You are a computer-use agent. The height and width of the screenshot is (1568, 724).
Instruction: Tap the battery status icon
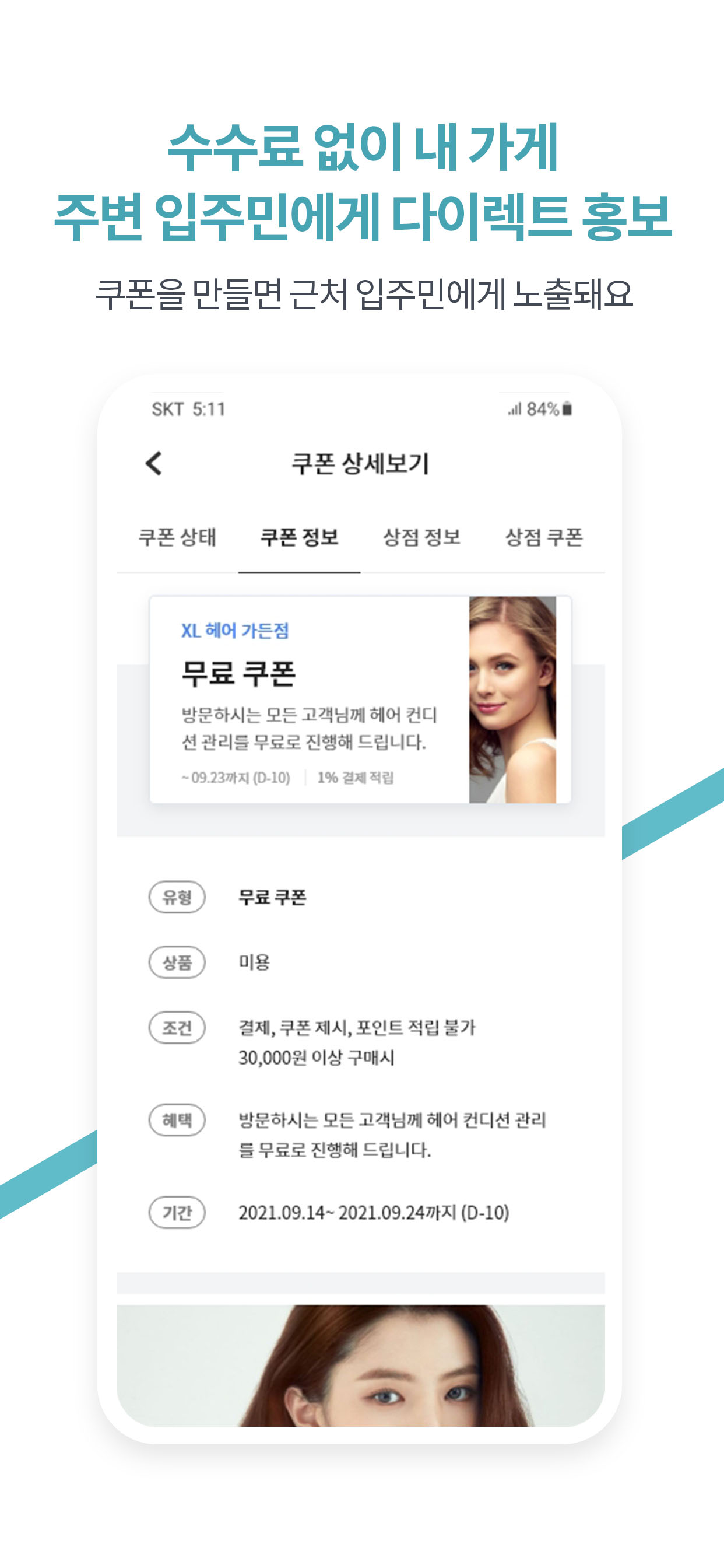coord(567,409)
